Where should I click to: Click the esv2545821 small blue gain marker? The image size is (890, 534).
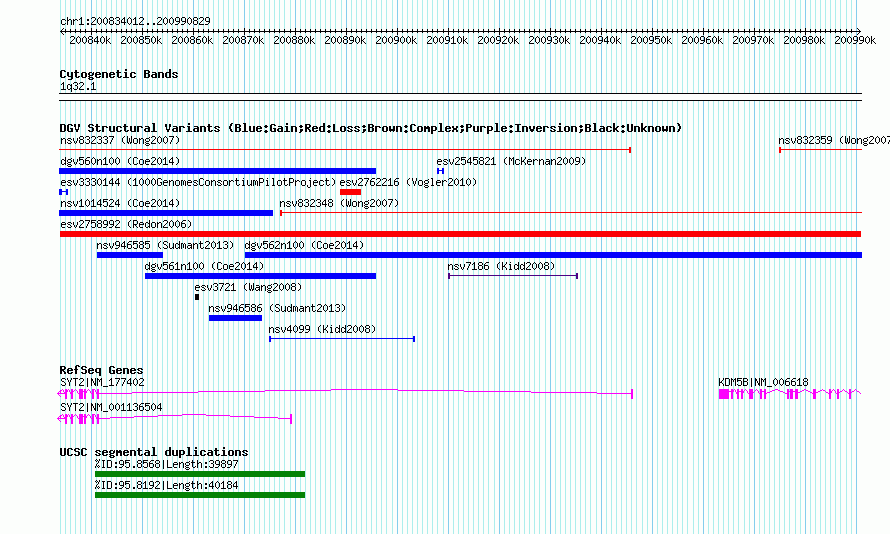coord(440,171)
